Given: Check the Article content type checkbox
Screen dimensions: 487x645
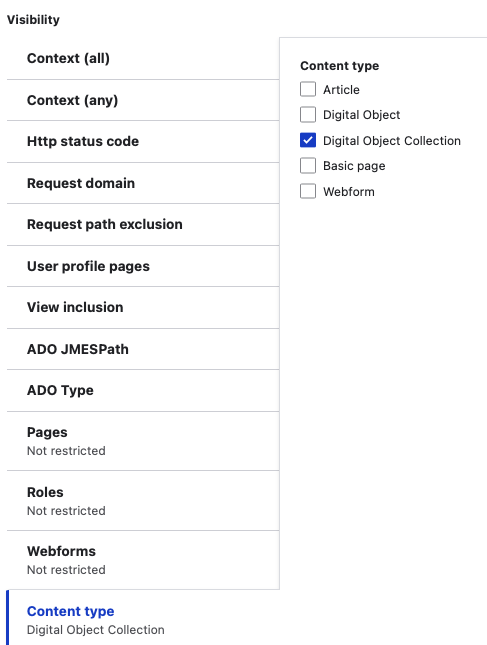Looking at the screenshot, I should [308, 89].
